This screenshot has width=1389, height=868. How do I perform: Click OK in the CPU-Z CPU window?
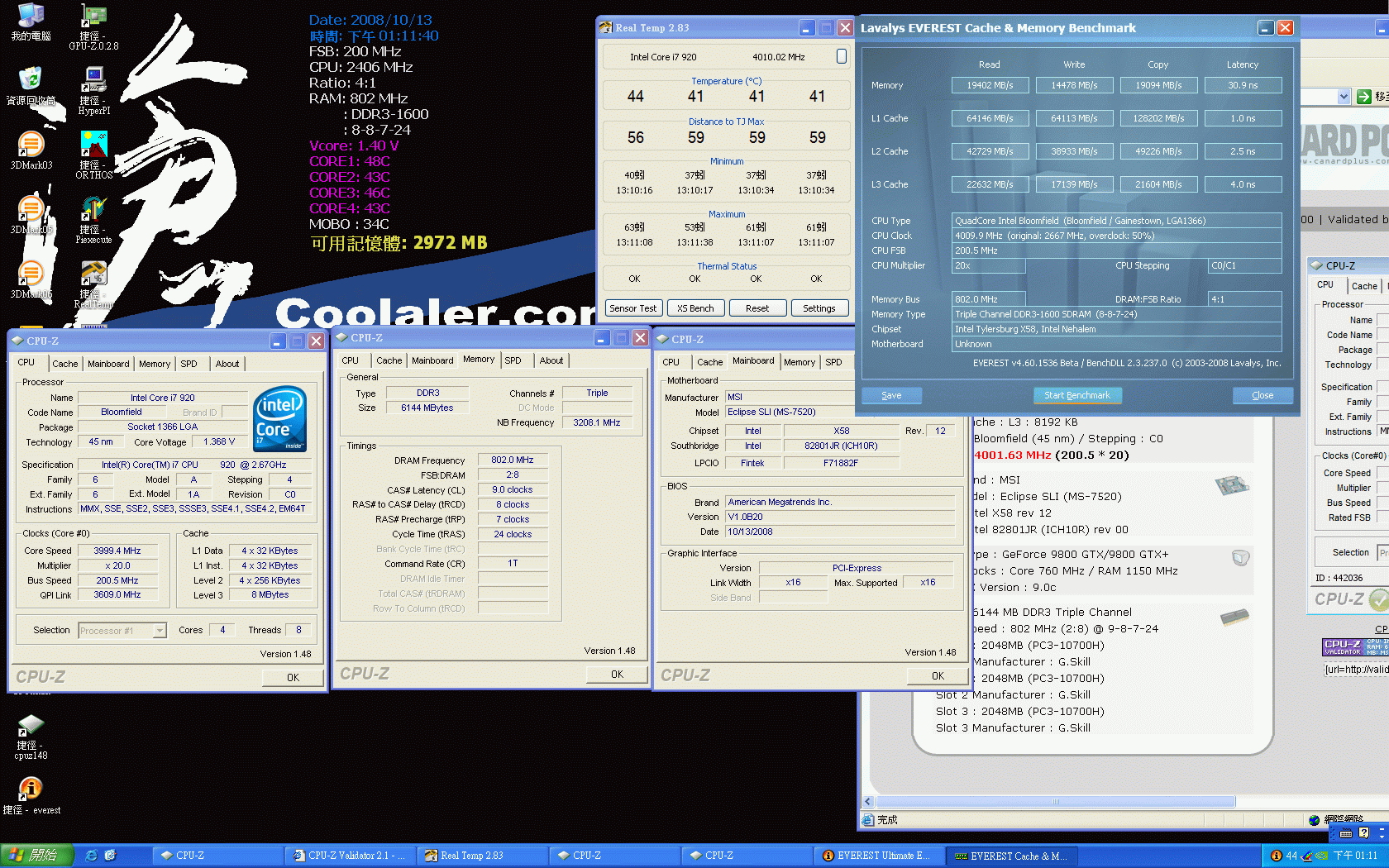294,677
